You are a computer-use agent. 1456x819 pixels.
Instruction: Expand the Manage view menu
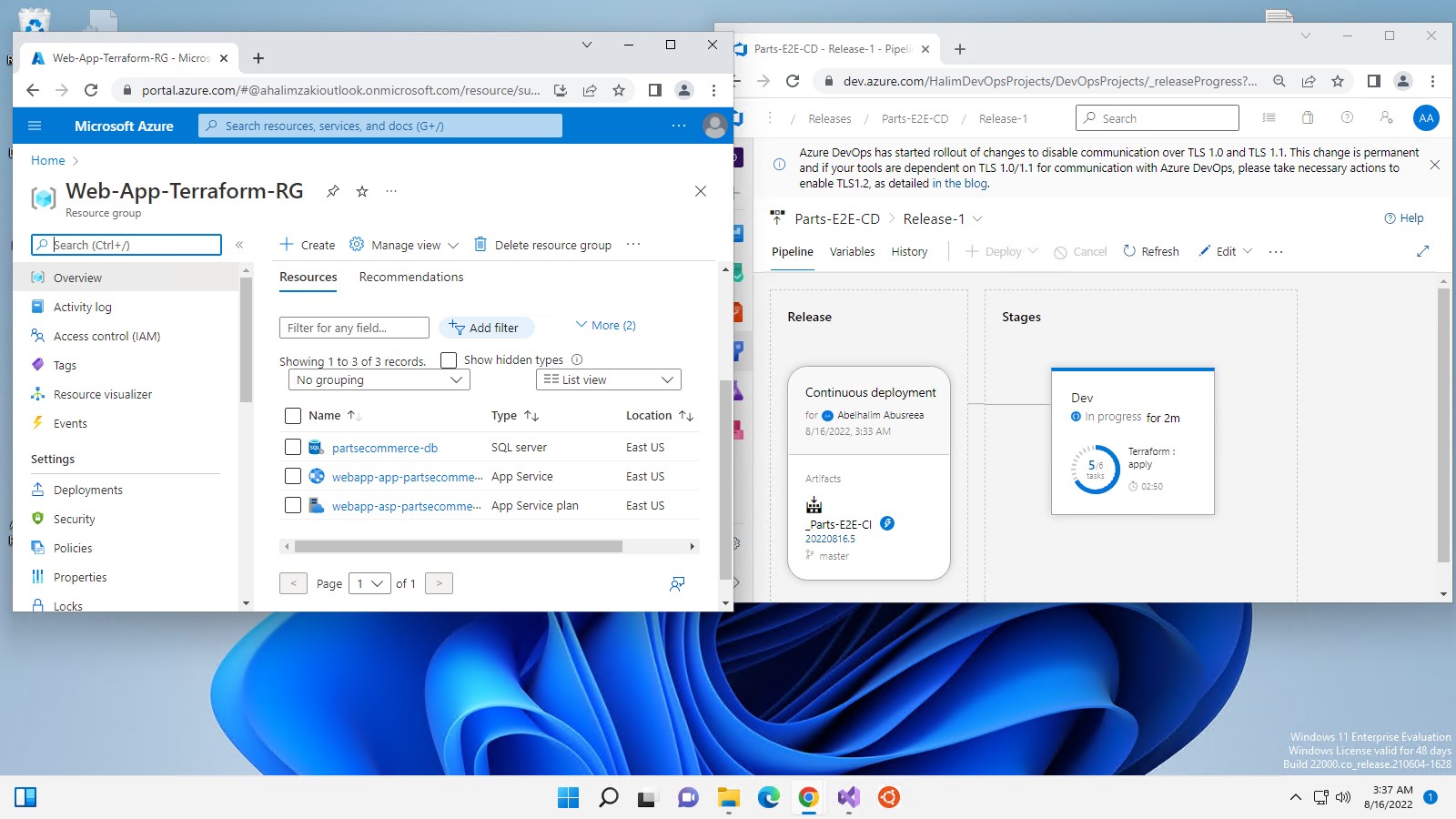pyautogui.click(x=404, y=245)
